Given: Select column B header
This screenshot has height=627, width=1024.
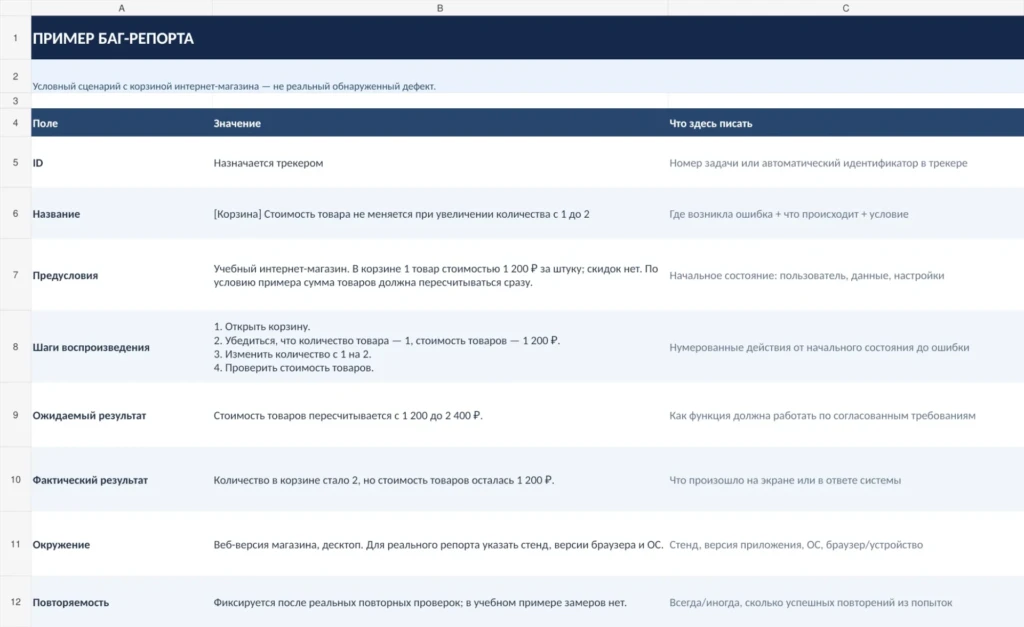Looking at the screenshot, I should (x=440, y=8).
